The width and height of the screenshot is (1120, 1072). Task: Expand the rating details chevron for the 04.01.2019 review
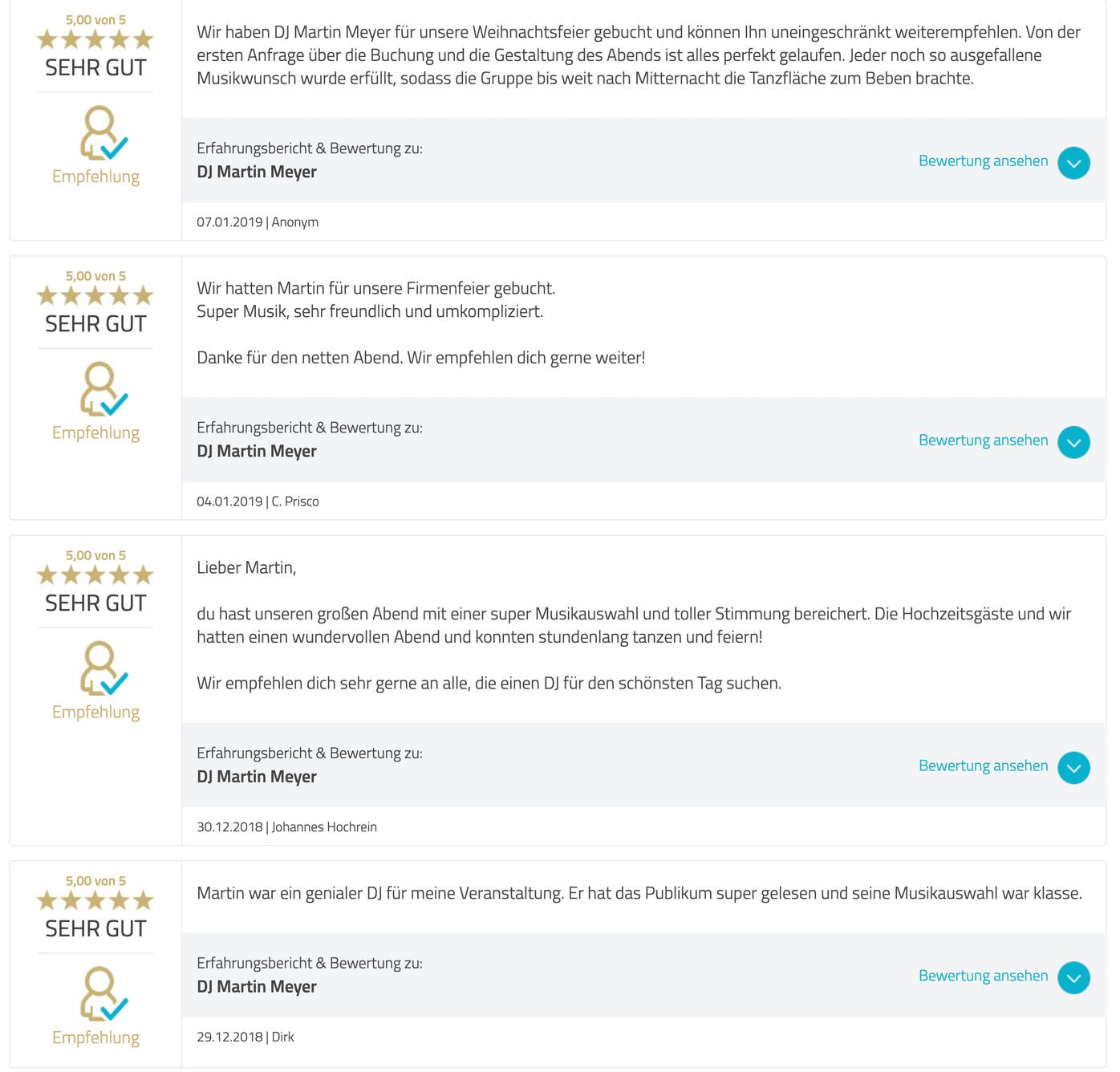pyautogui.click(x=1073, y=442)
